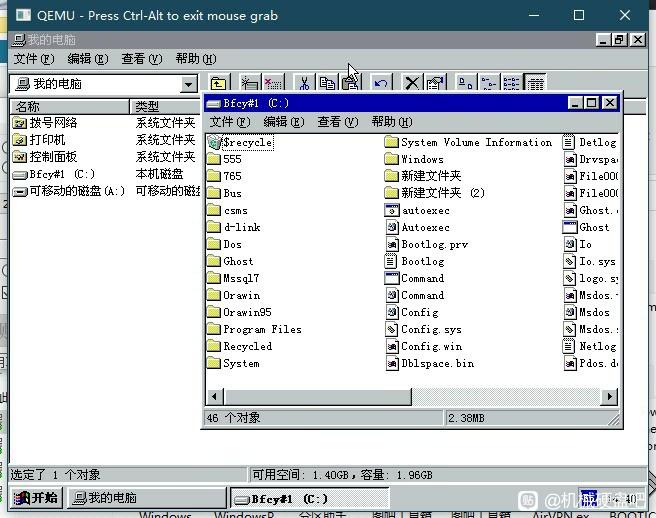
Task: Click the Disconnect Network Drive toolbar icon
Action: click(x=274, y=83)
